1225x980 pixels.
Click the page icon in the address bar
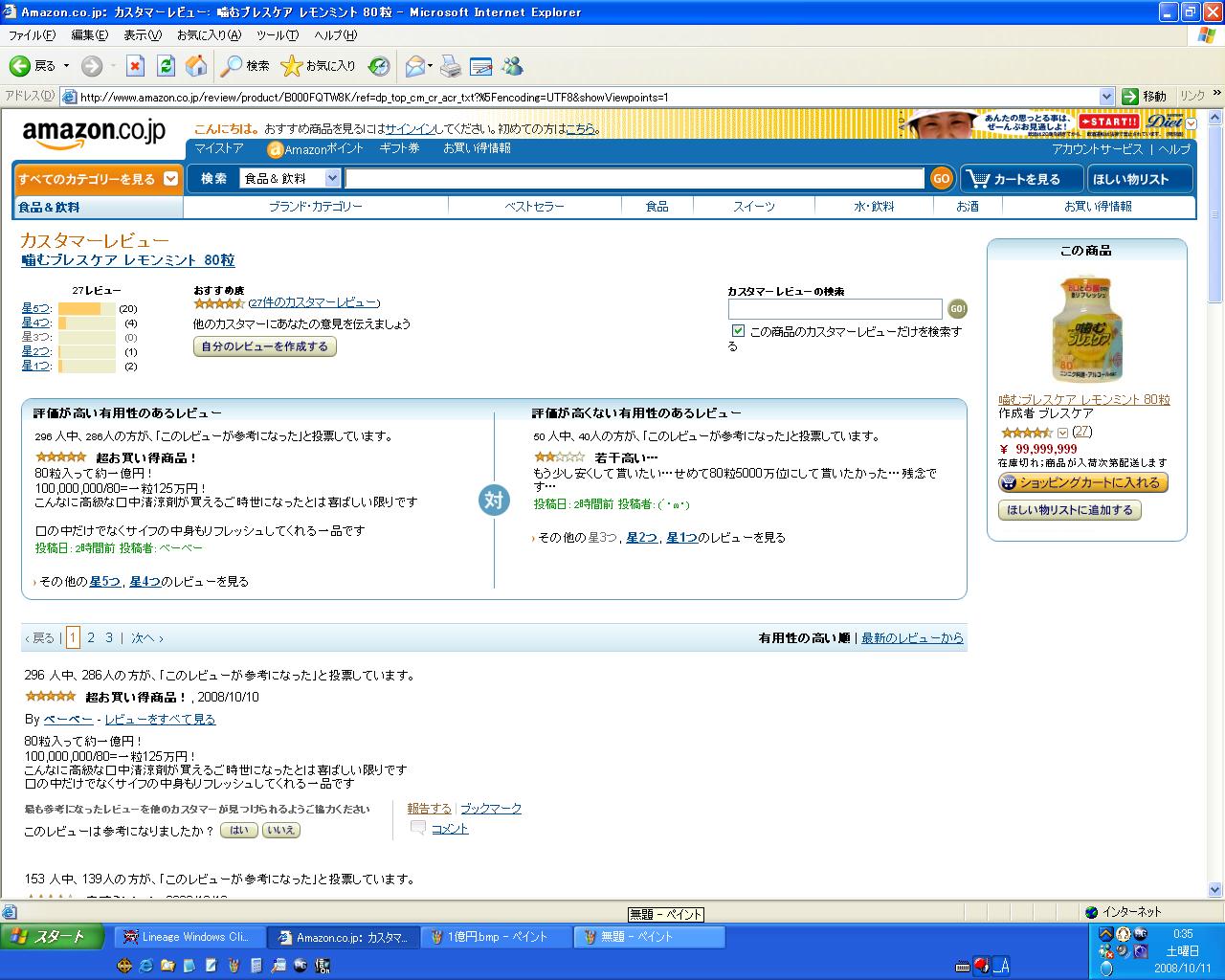pyautogui.click(x=69, y=97)
